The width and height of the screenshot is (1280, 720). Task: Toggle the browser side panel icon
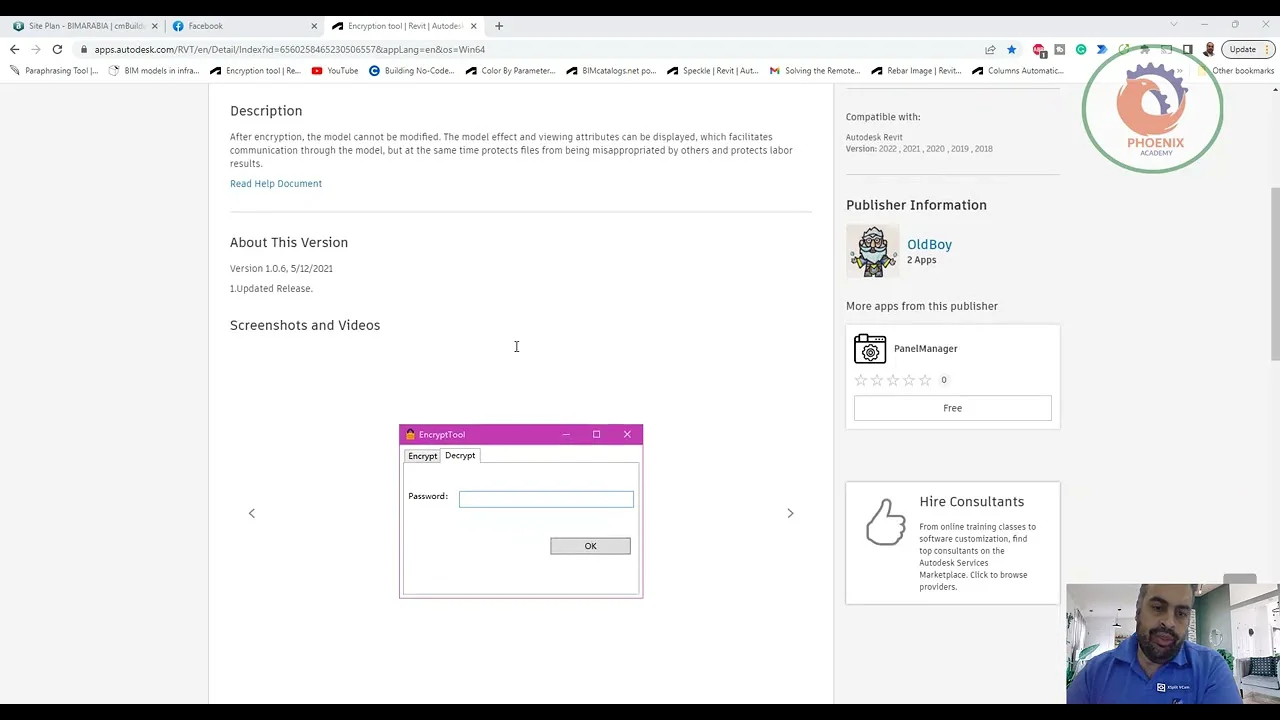[1187, 49]
